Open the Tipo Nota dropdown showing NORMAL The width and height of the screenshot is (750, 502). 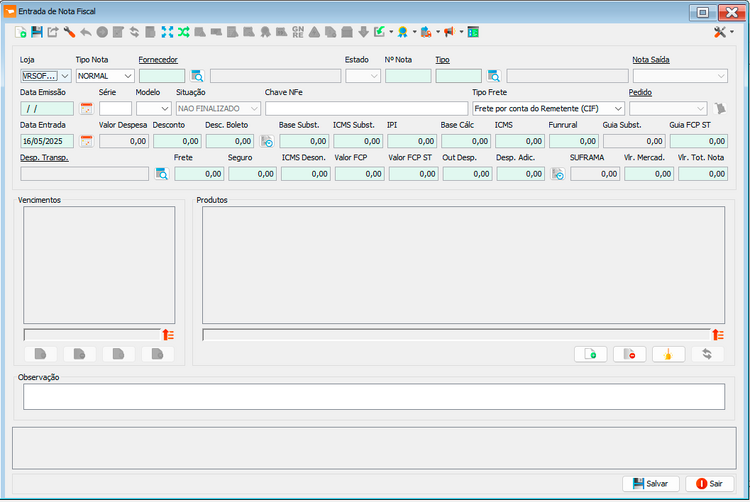click(105, 76)
